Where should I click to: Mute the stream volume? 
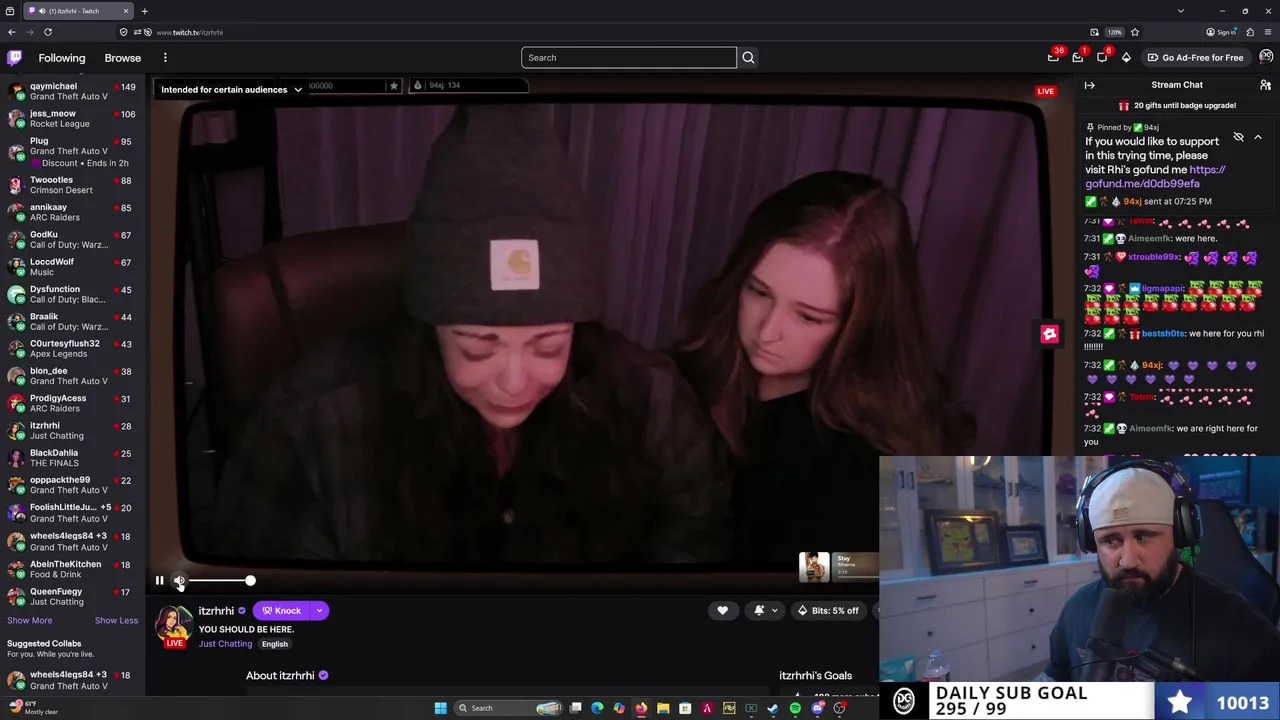179,580
